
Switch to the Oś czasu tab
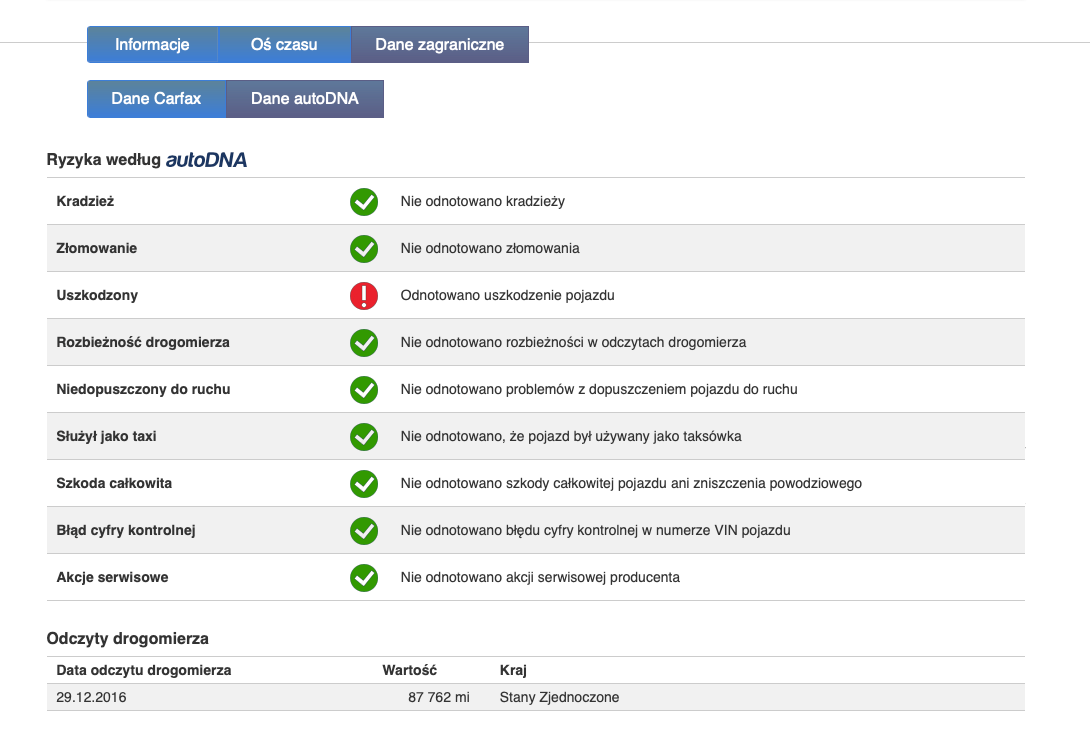point(284,45)
